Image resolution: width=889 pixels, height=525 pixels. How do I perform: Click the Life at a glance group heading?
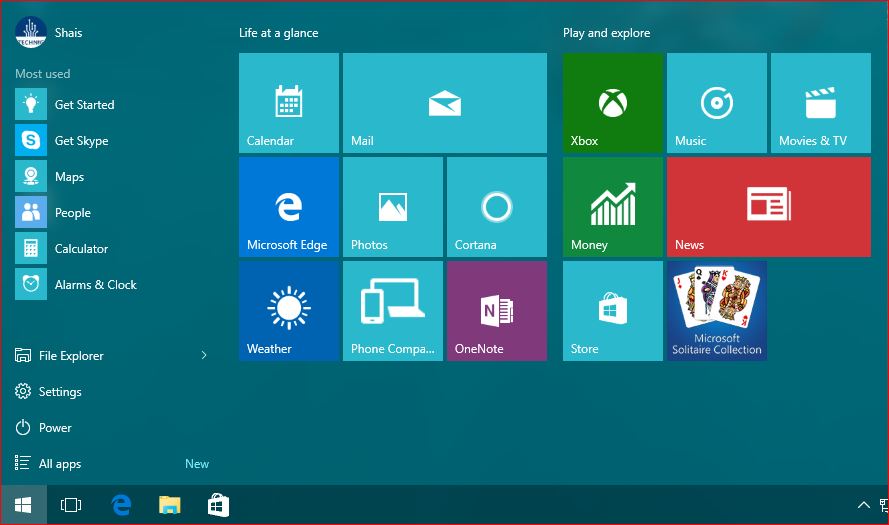point(278,33)
